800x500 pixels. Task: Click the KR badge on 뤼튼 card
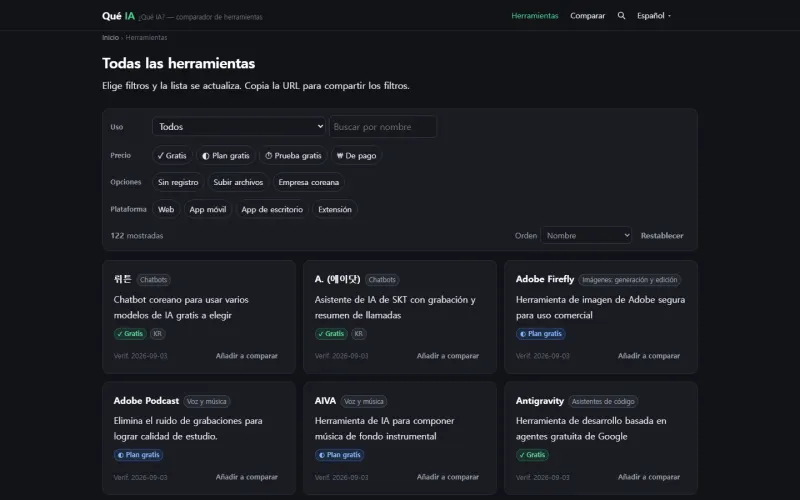(x=158, y=334)
